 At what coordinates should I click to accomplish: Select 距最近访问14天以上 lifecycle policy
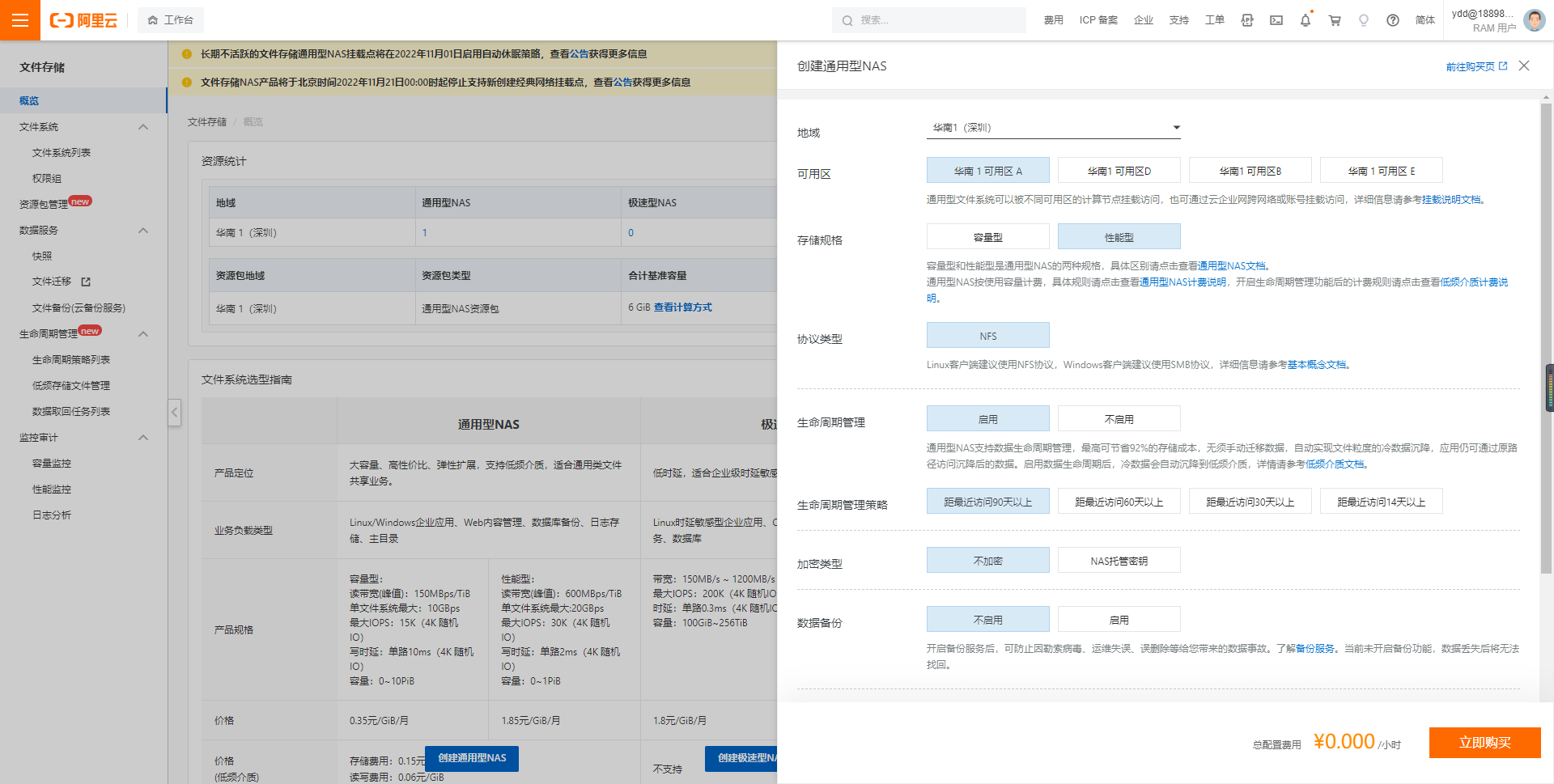(1381, 502)
